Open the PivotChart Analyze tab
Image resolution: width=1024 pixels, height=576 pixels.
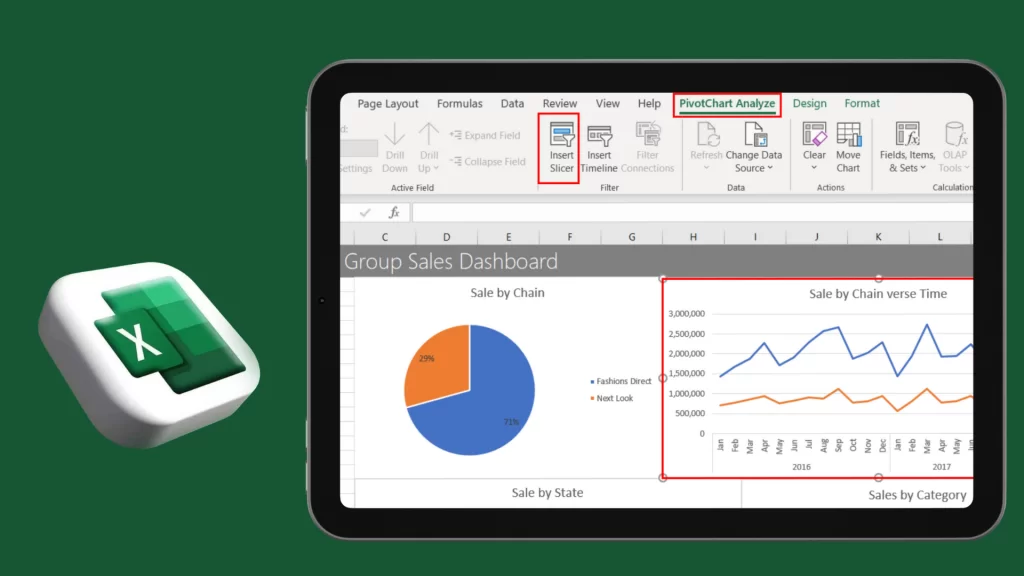(727, 103)
